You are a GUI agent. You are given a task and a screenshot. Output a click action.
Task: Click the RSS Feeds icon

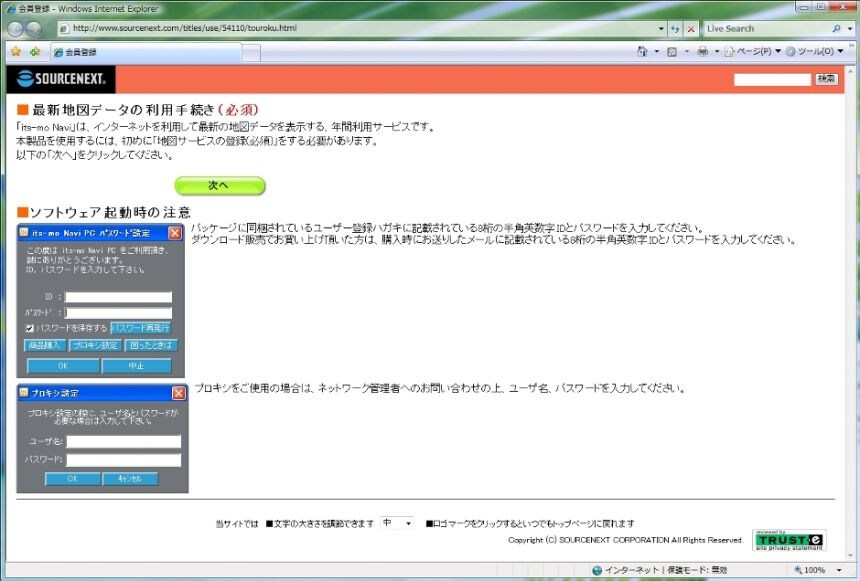tap(672, 52)
